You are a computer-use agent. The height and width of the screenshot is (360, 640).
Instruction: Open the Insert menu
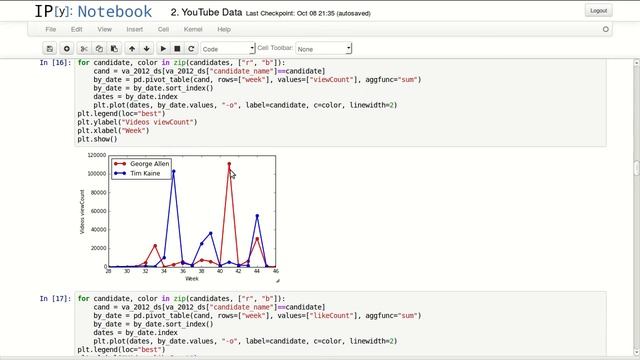[x=135, y=29]
